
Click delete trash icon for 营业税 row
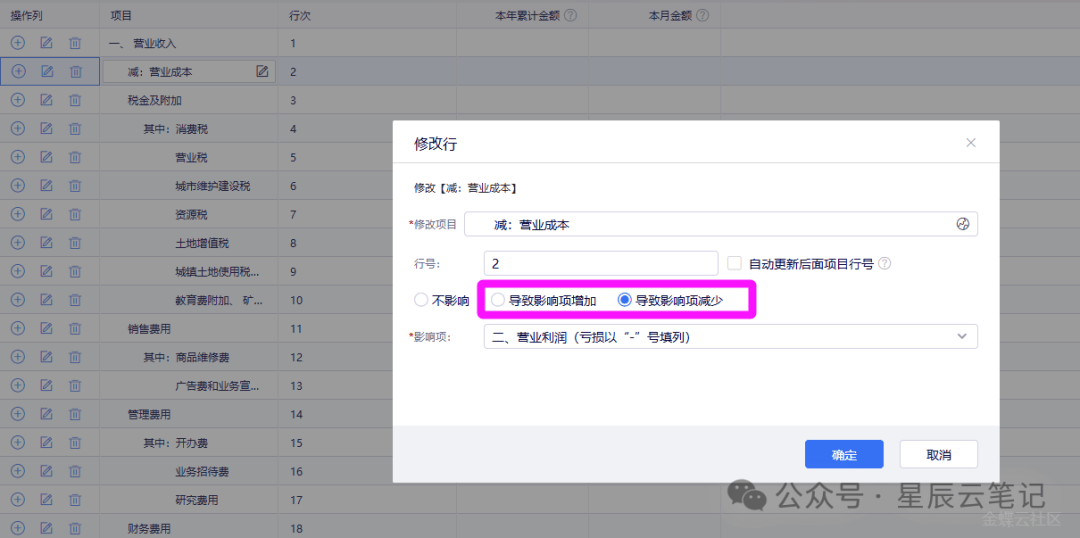75,157
